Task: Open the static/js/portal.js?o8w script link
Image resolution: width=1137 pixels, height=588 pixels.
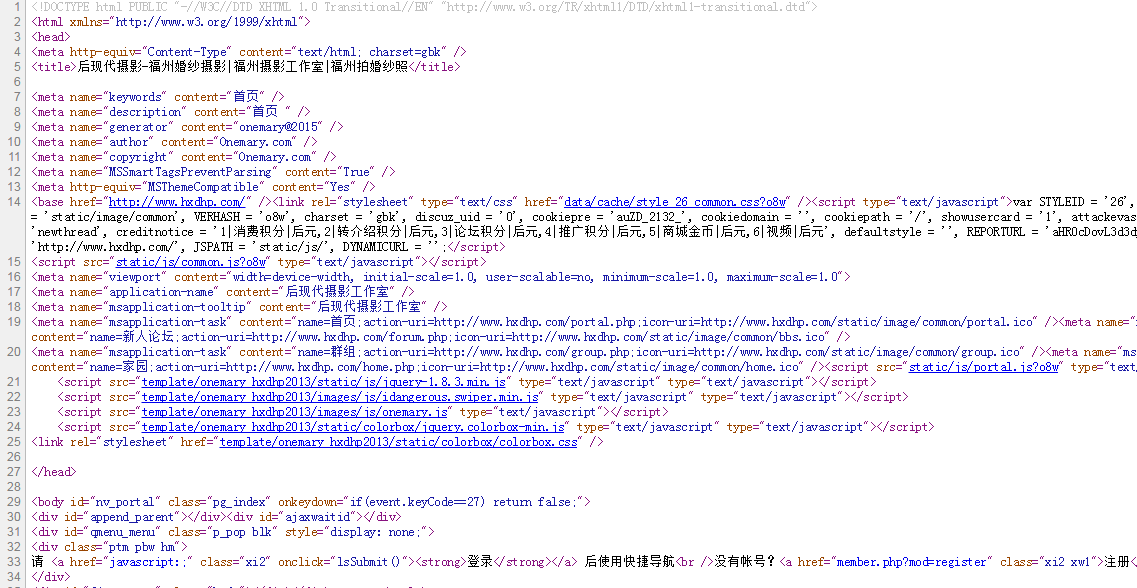Action: click(x=983, y=367)
